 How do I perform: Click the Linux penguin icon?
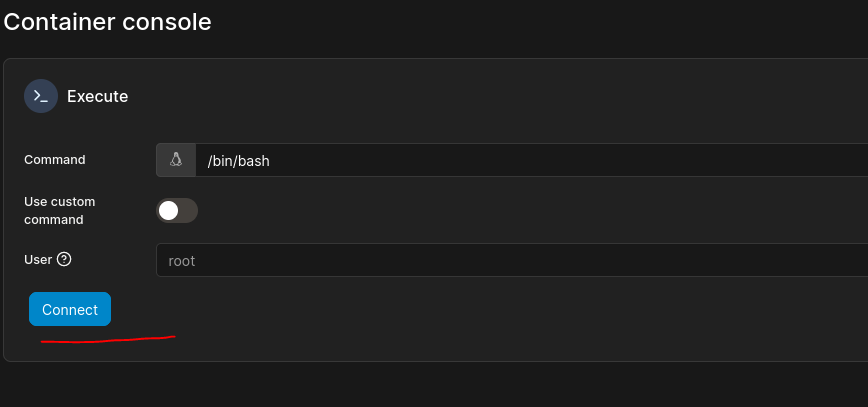click(176, 160)
